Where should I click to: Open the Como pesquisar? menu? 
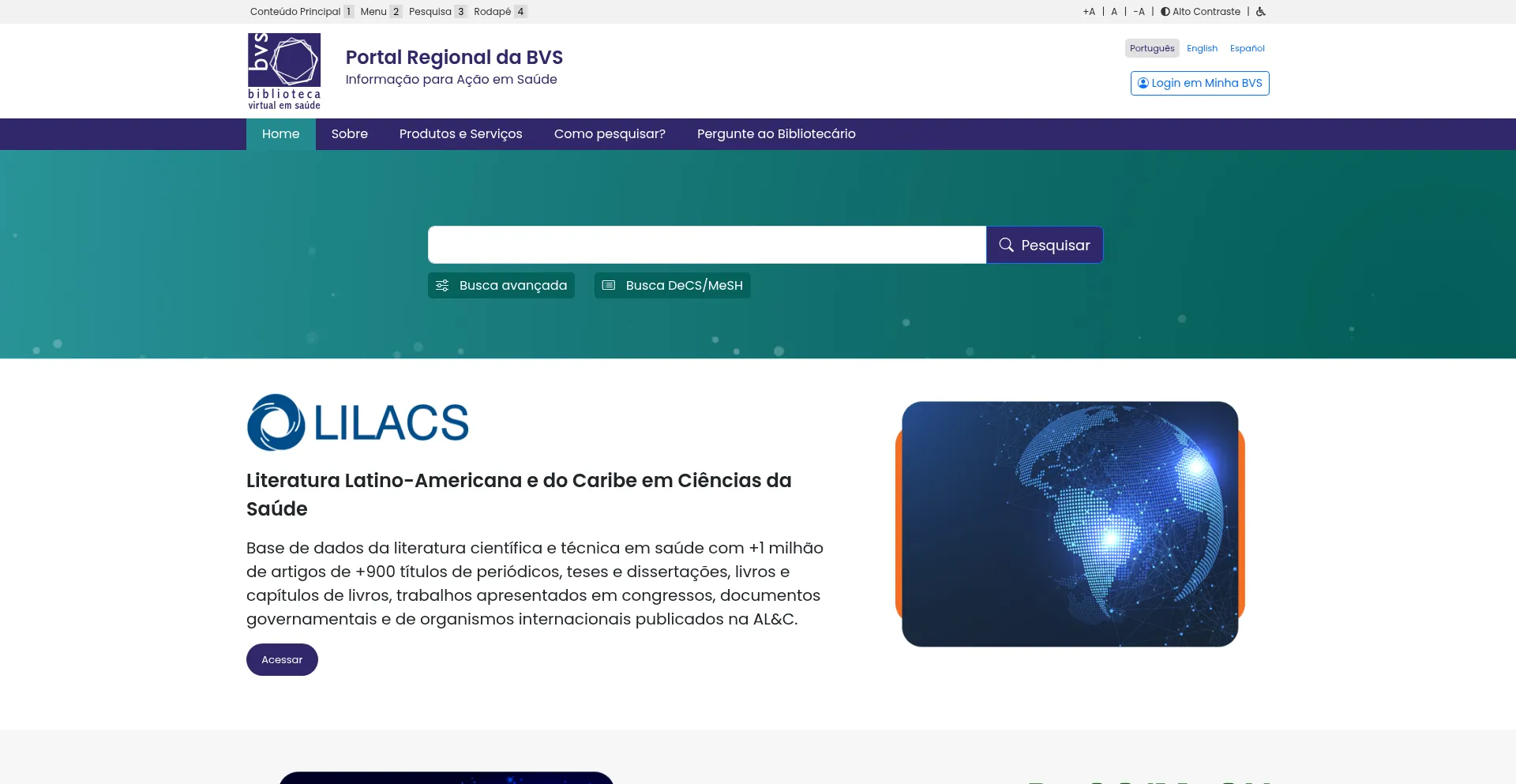pos(609,133)
